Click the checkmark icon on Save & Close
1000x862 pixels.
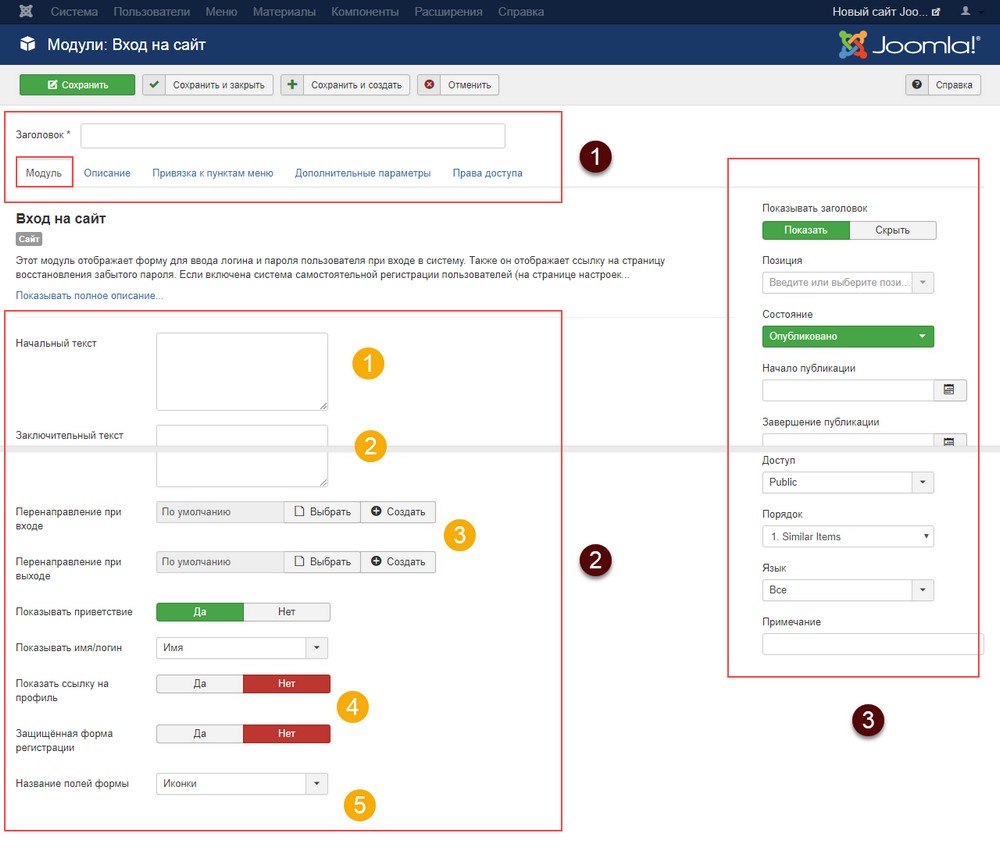(x=154, y=85)
